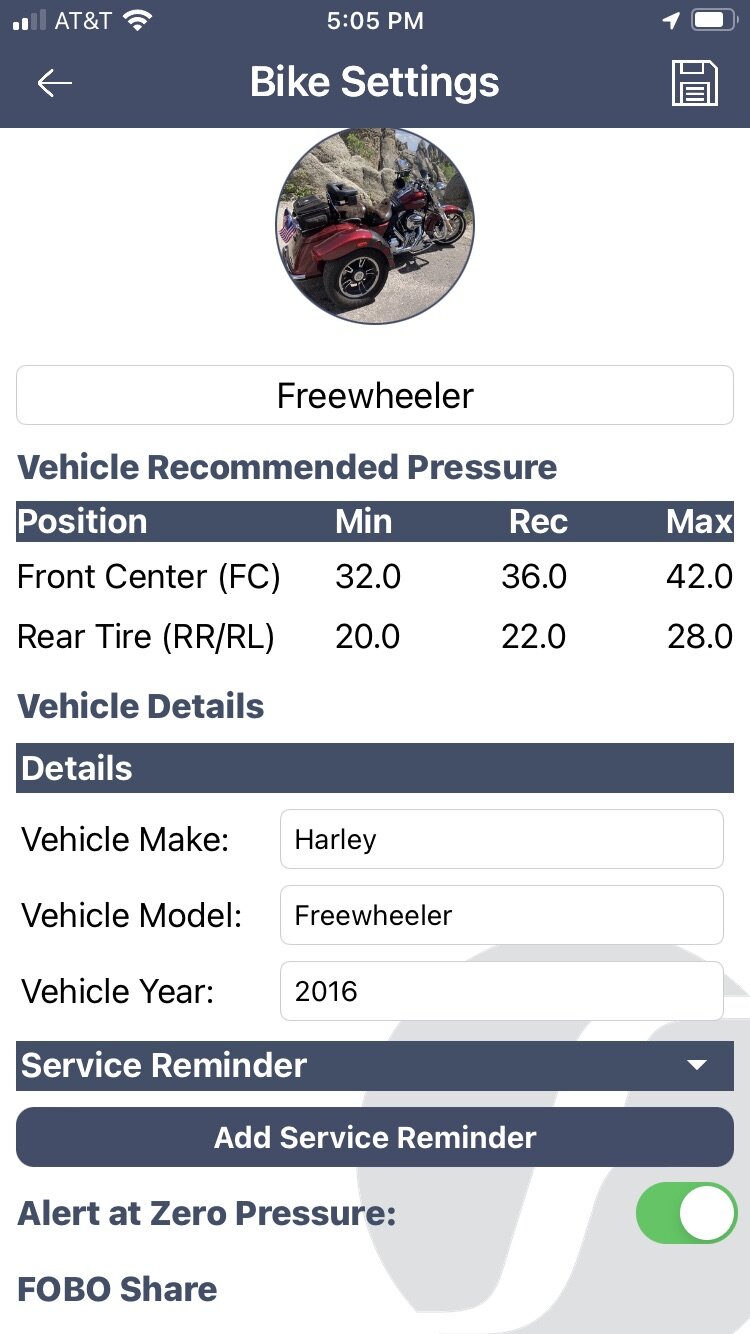The width and height of the screenshot is (750, 1334).
Task: Tap Rear Tire max pressure 28.0
Action: coord(700,637)
